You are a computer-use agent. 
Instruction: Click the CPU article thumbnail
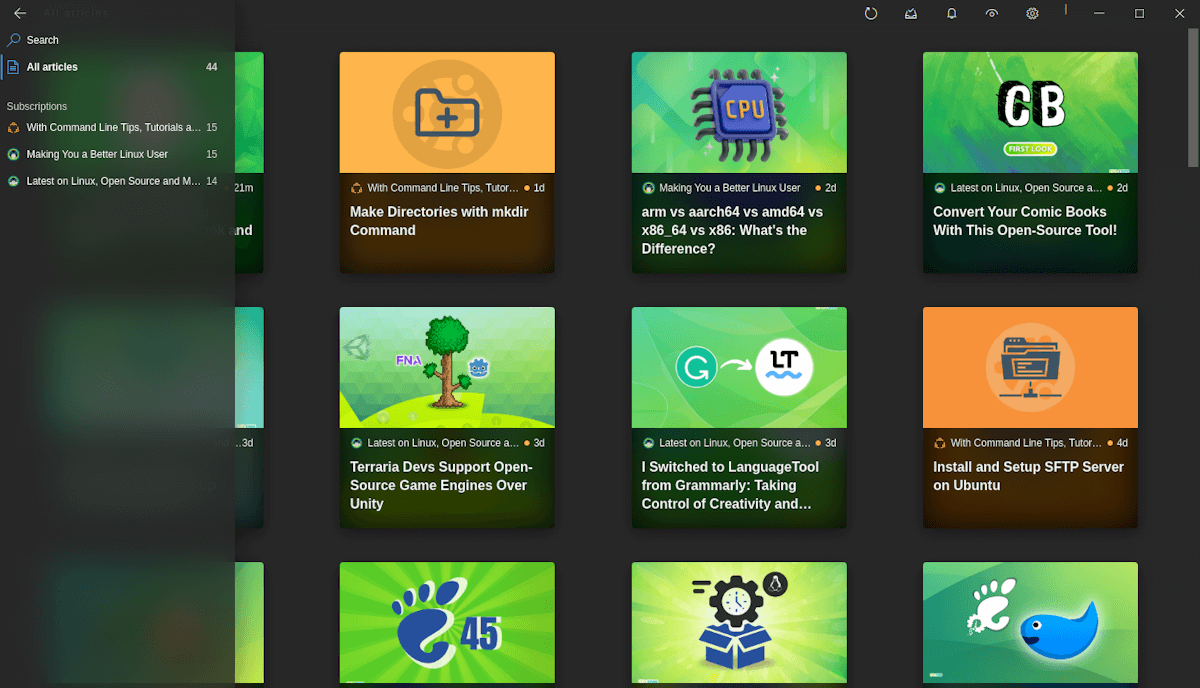738,112
